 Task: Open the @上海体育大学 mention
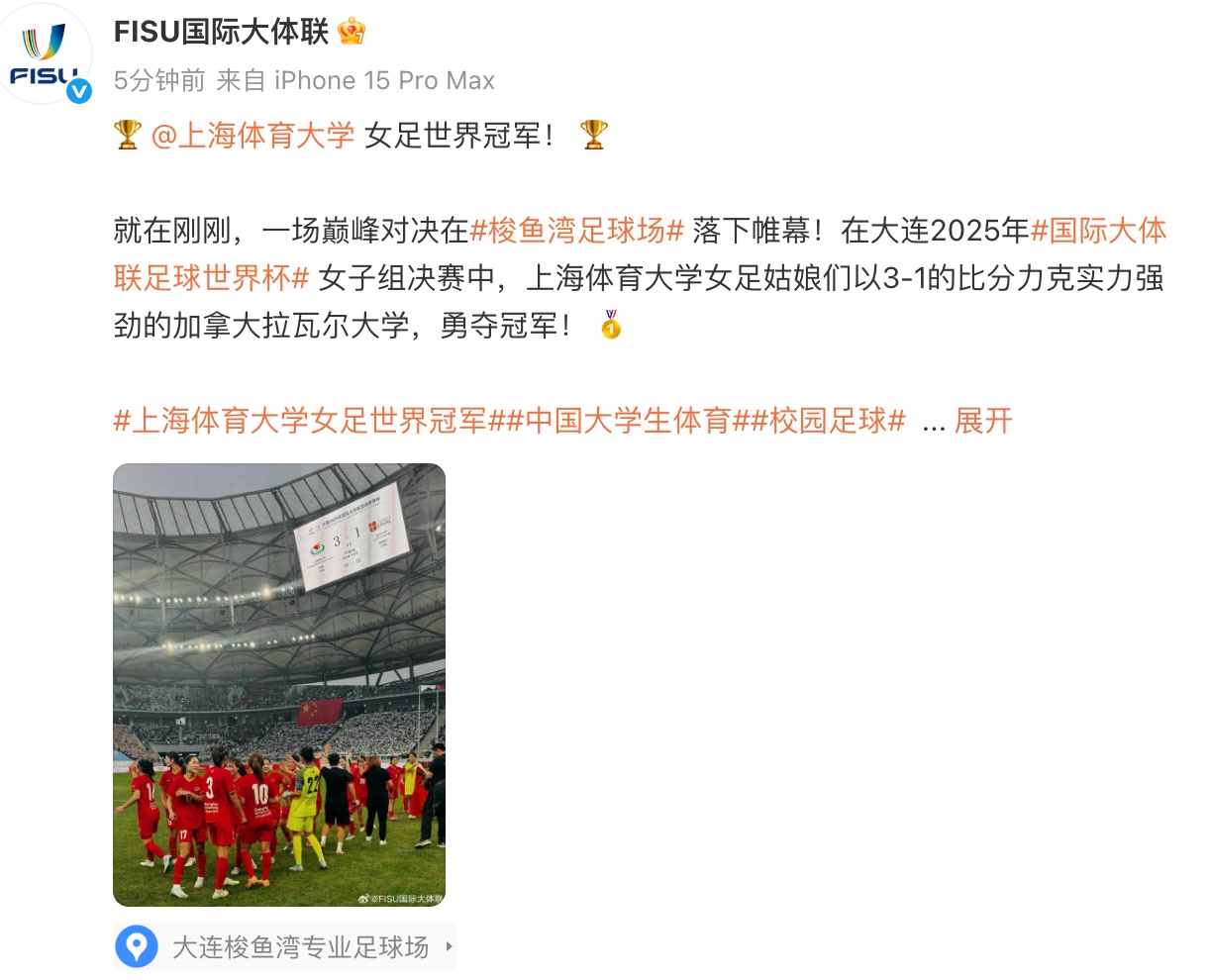coord(252,135)
